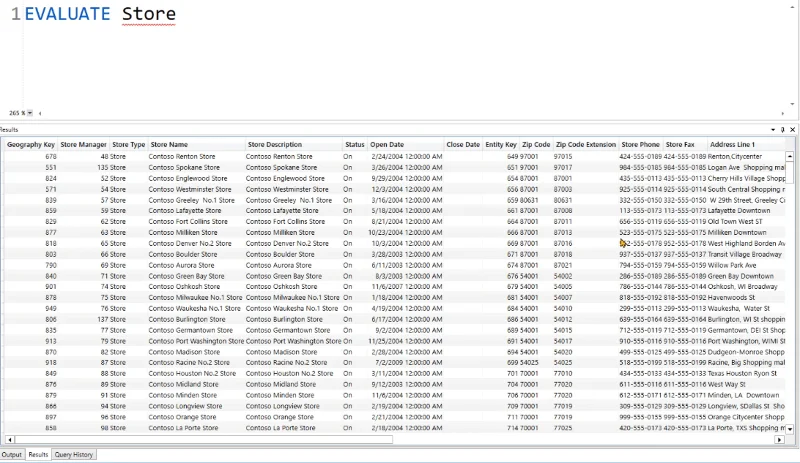Image resolution: width=800 pixels, height=463 pixels.
Task: Click the Store table name in the query
Action: tap(148, 14)
